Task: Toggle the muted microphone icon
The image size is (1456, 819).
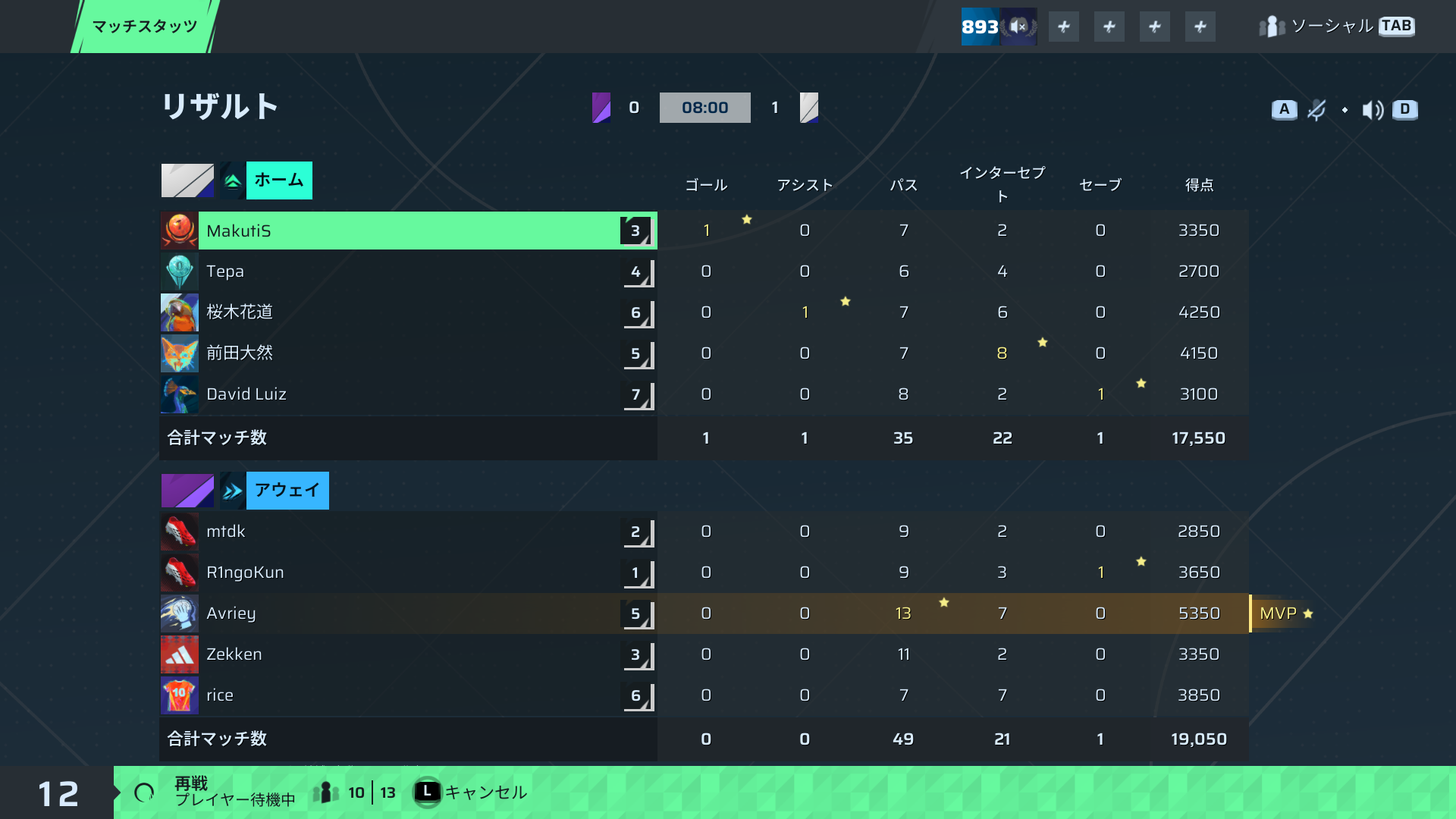Action: tap(1317, 110)
